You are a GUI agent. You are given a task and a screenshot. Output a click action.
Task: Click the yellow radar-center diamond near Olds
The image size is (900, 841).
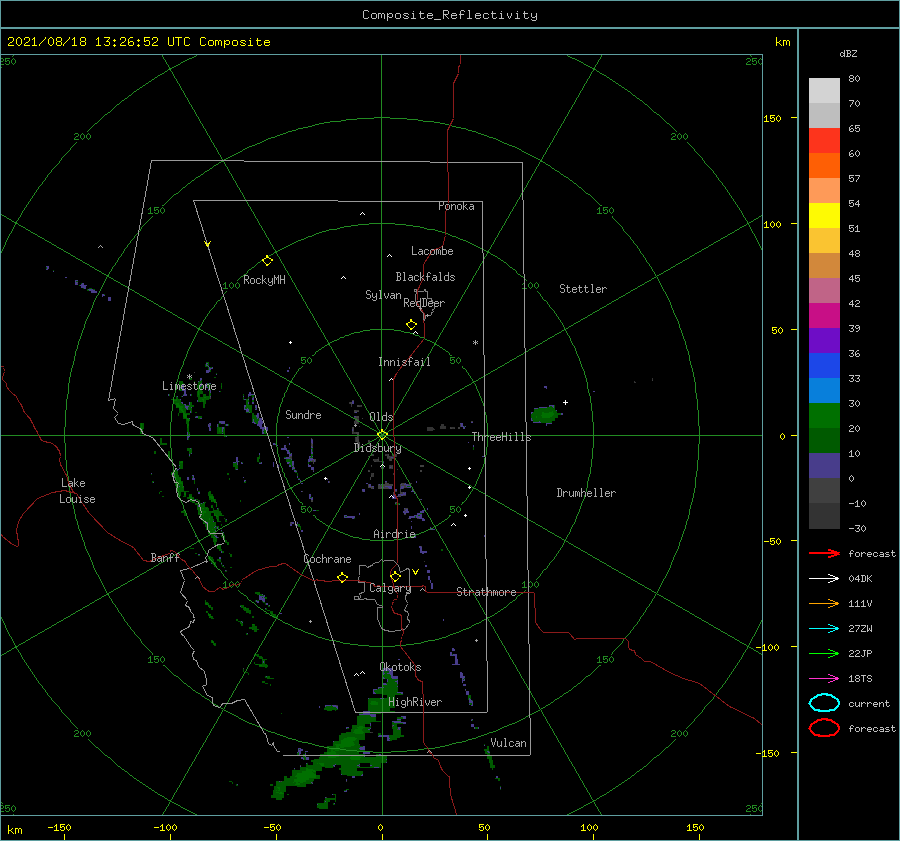[x=382, y=435]
